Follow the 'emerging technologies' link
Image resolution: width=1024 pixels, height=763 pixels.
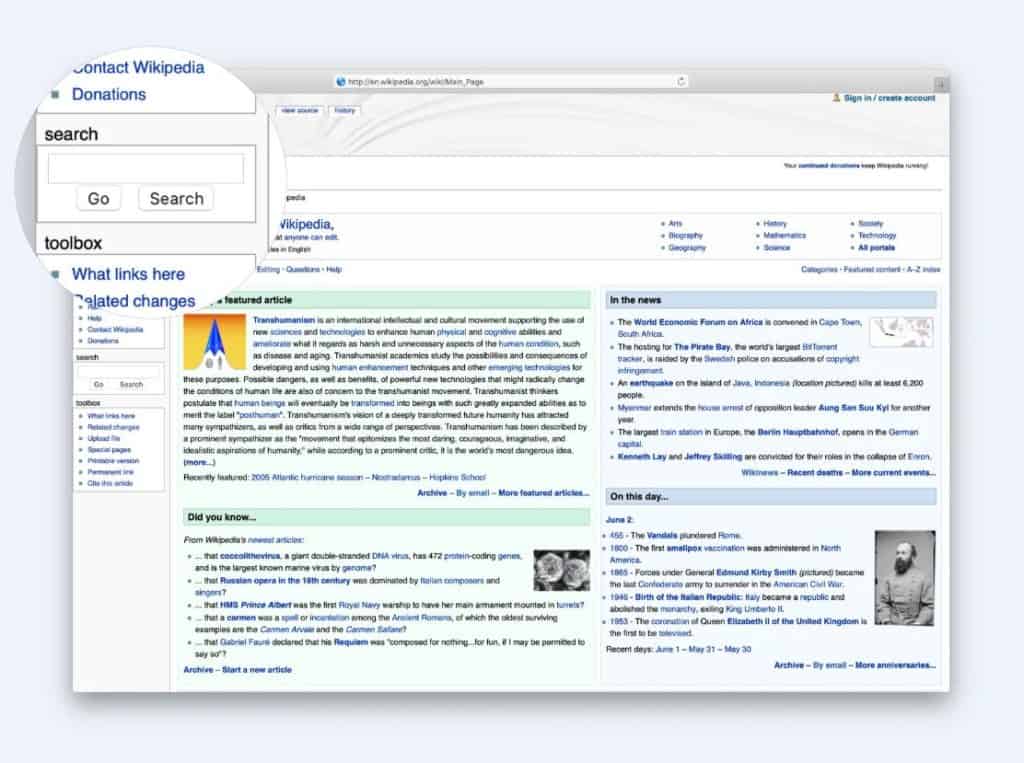coord(529,367)
